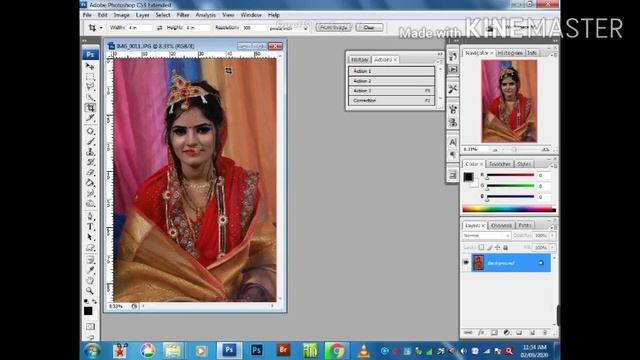This screenshot has width=640, height=360.
Task: Open the layer blend mode dropdown
Action: (x=486, y=236)
